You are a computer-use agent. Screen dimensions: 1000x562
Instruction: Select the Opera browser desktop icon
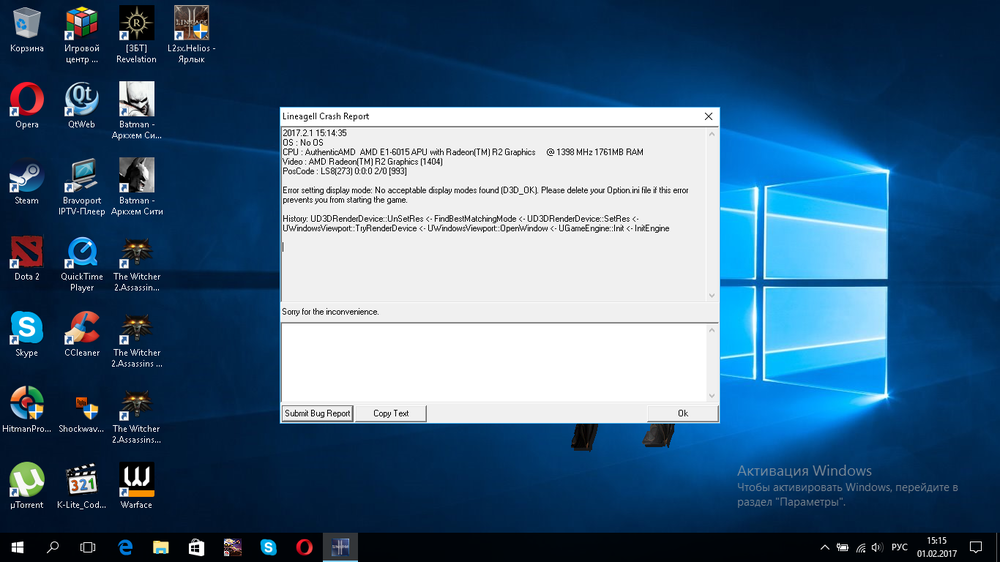pyautogui.click(x=27, y=100)
